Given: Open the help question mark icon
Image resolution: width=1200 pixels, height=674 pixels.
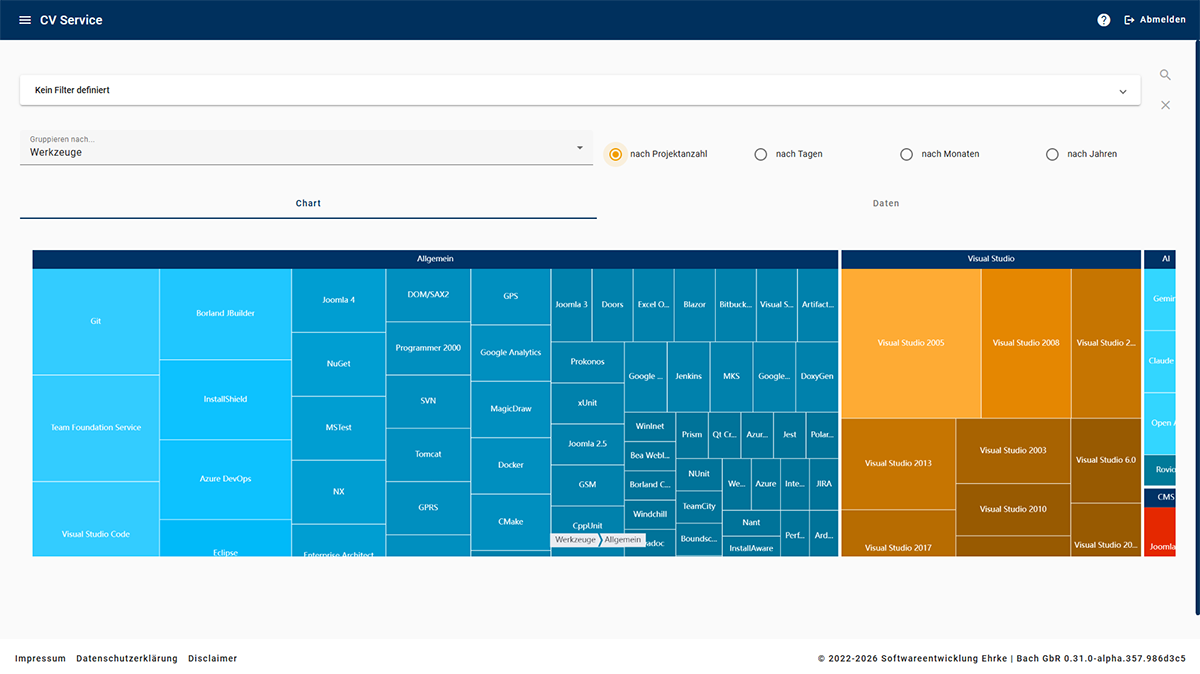Looking at the screenshot, I should click(x=1104, y=20).
